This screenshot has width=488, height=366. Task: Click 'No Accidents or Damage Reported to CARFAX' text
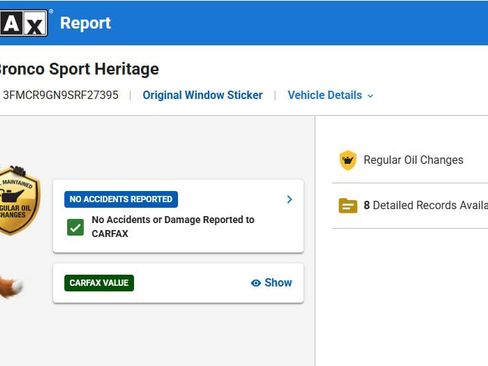point(173,227)
